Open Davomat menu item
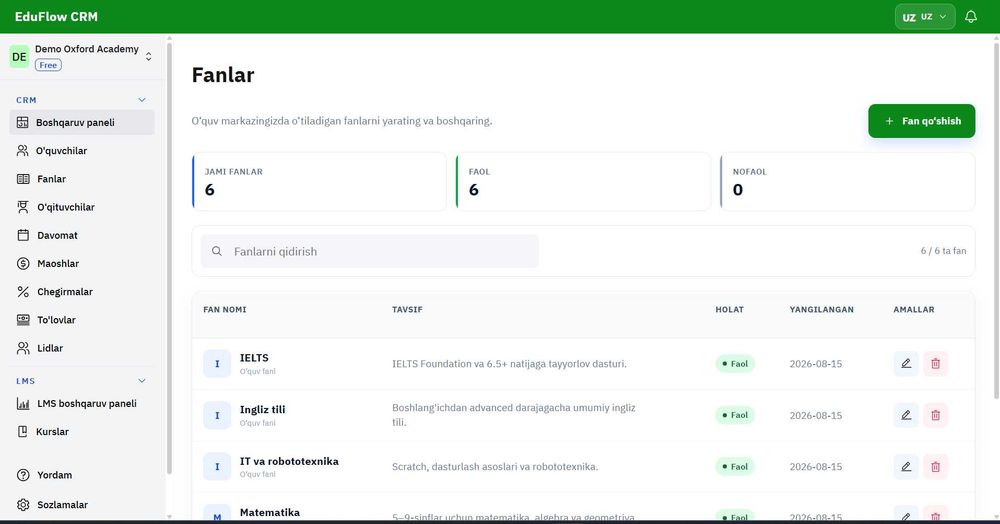This screenshot has width=1000, height=524. [82, 235]
